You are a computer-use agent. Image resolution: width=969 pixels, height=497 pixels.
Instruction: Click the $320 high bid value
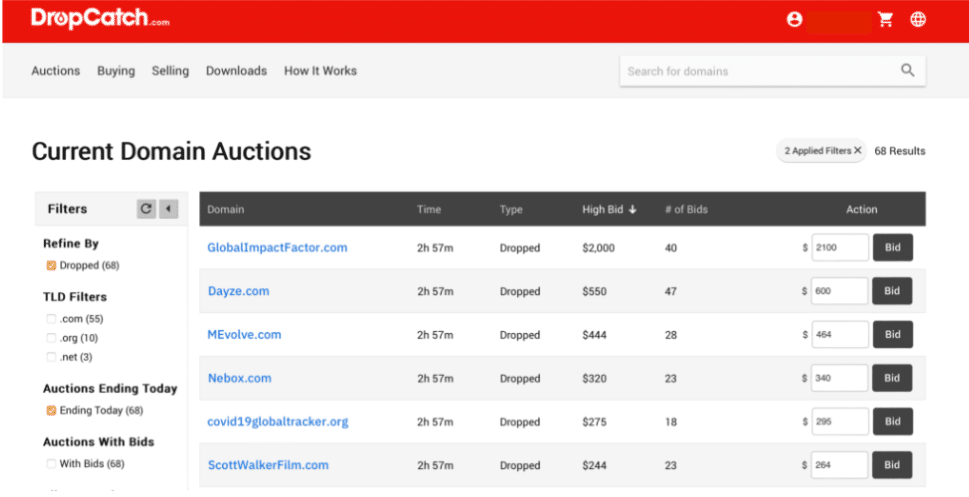(x=595, y=378)
